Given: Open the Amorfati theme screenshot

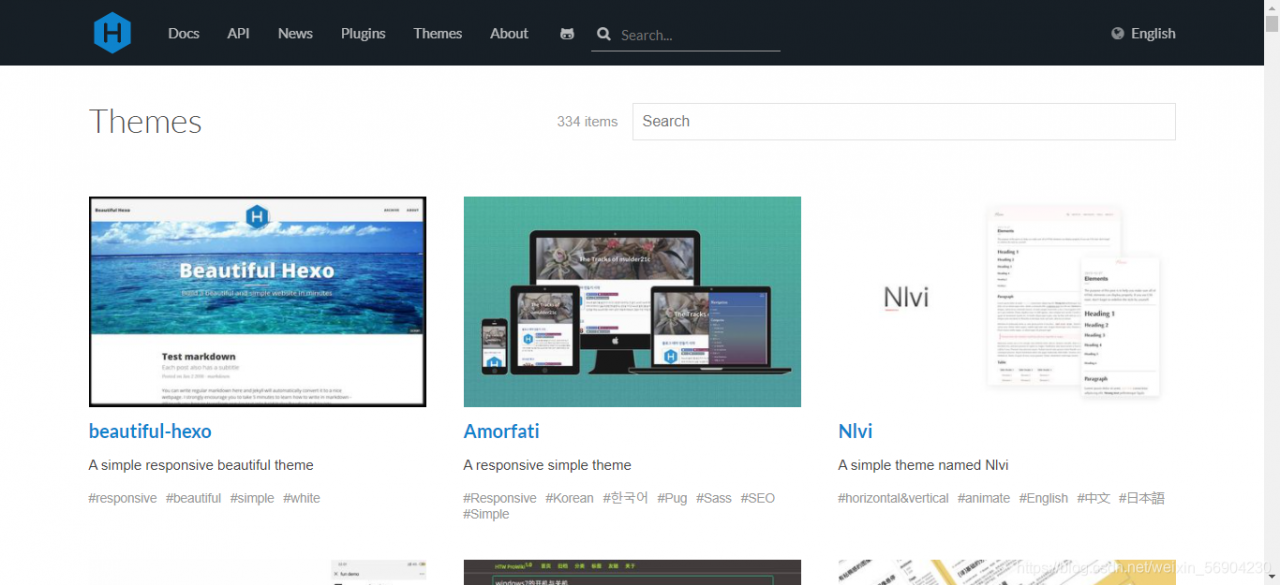Looking at the screenshot, I should pos(632,302).
